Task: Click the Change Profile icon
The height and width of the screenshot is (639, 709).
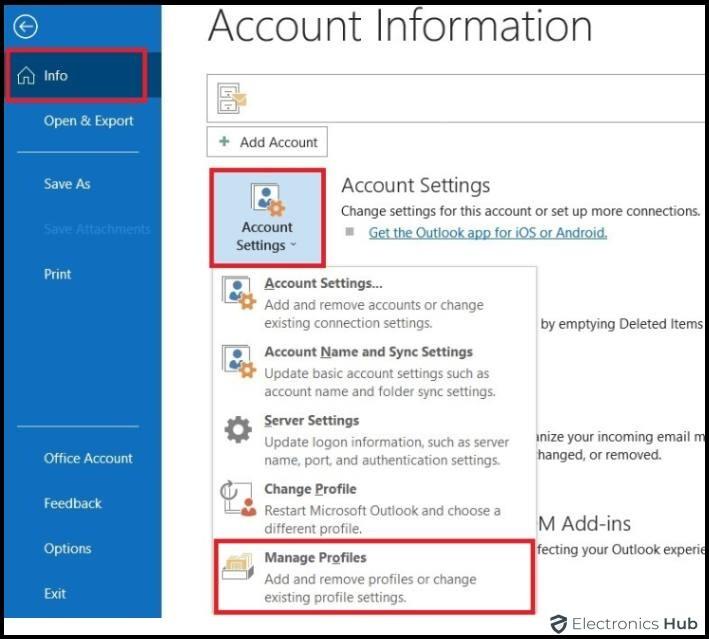Action: [238, 500]
